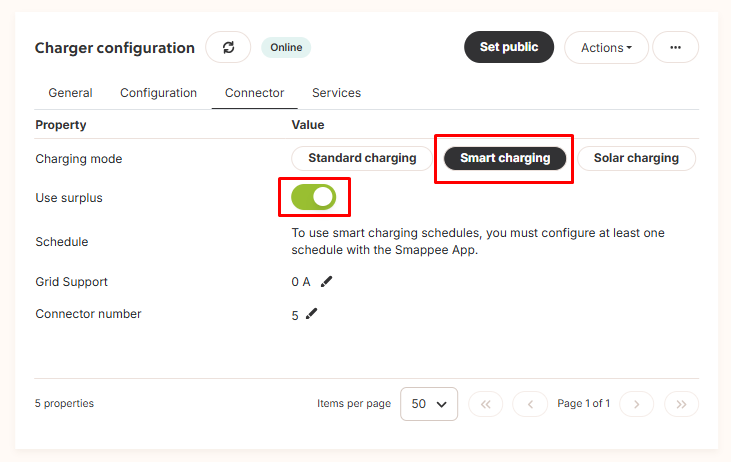Select the Connector tab
The width and height of the screenshot is (731, 462).
point(255,93)
